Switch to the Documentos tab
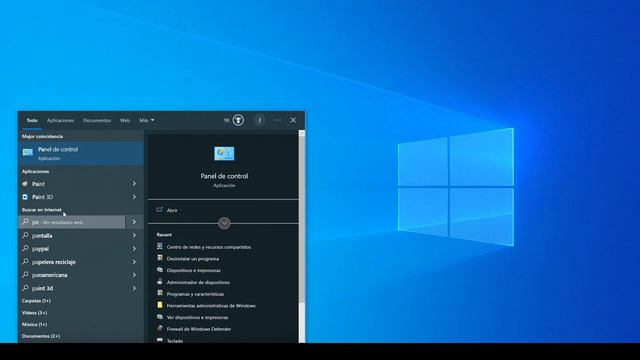 [x=97, y=120]
